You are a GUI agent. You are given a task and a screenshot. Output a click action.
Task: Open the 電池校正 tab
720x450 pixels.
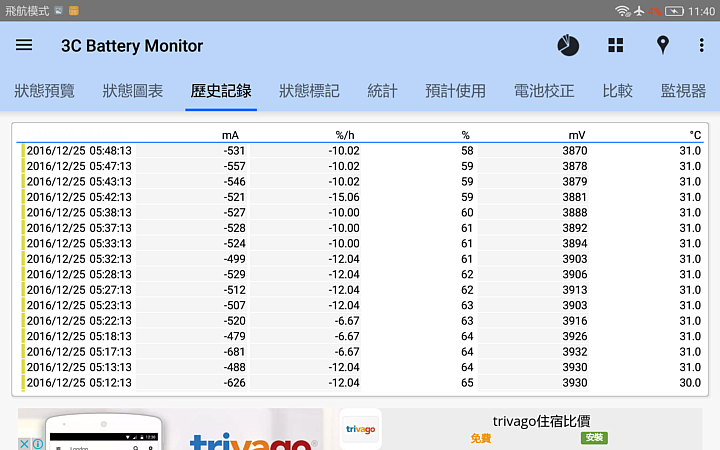[x=544, y=90]
